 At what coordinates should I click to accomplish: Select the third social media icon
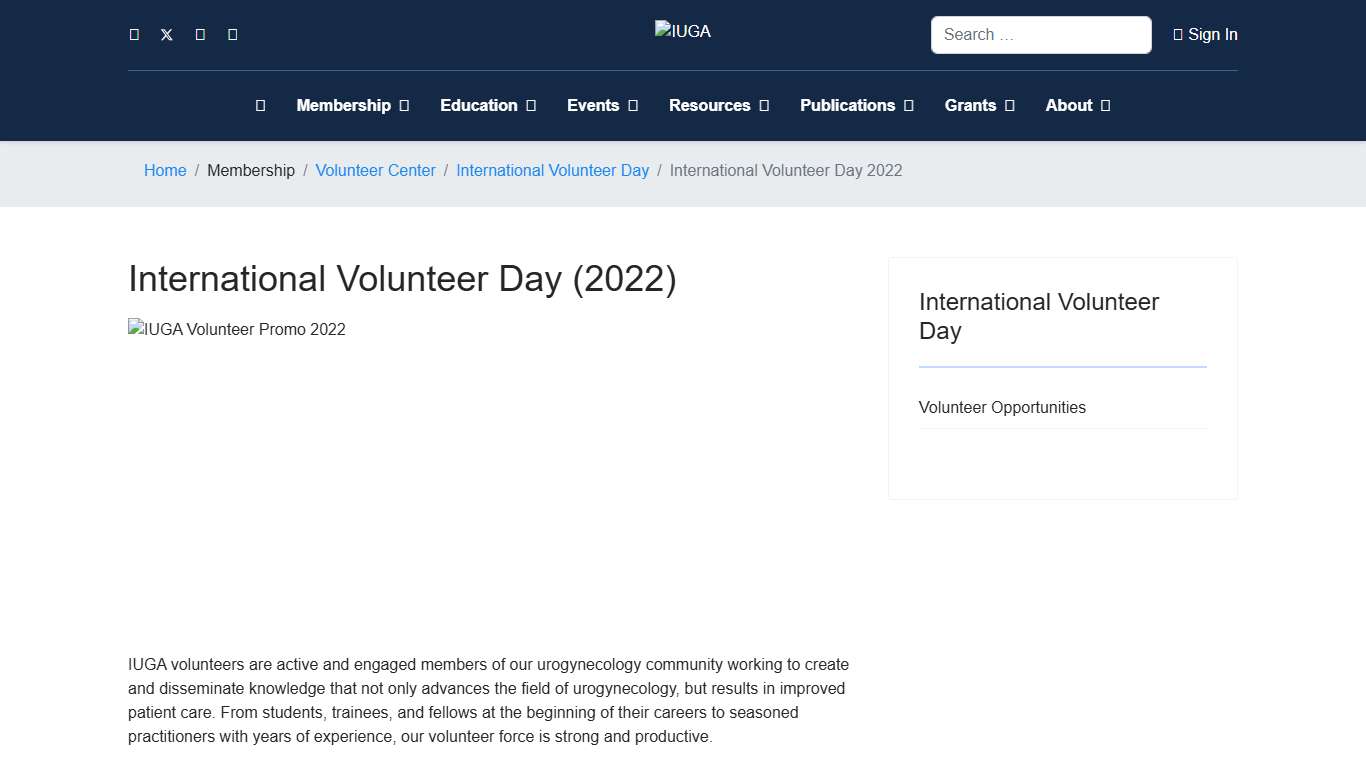tap(199, 34)
